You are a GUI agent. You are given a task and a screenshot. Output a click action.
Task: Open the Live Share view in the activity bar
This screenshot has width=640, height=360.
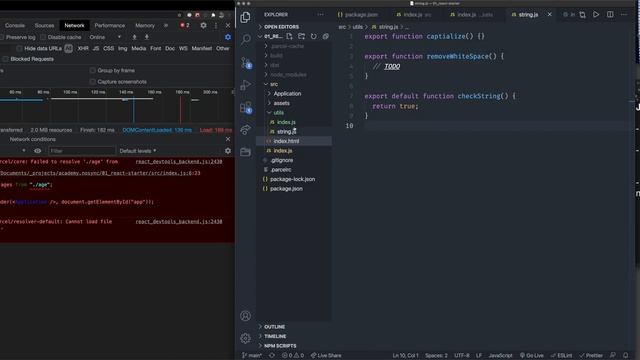[245, 130]
